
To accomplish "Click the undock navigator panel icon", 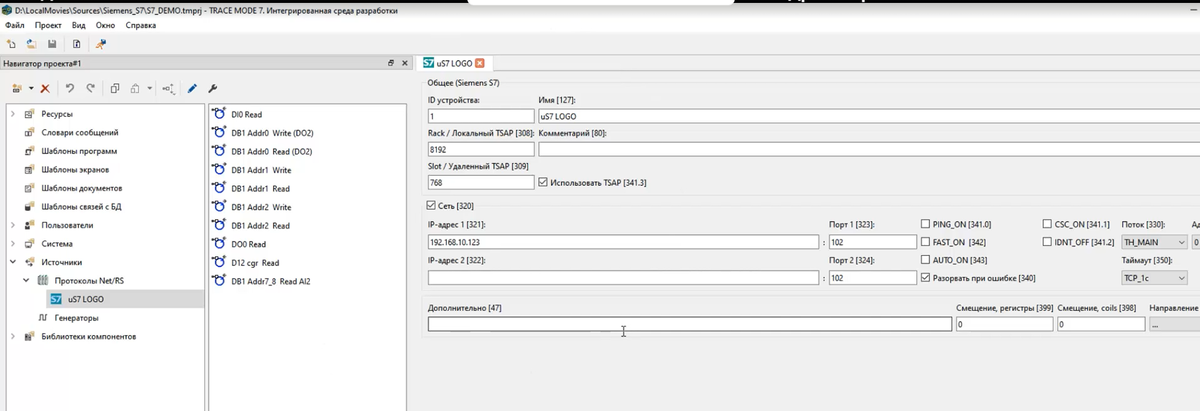I will 391,63.
